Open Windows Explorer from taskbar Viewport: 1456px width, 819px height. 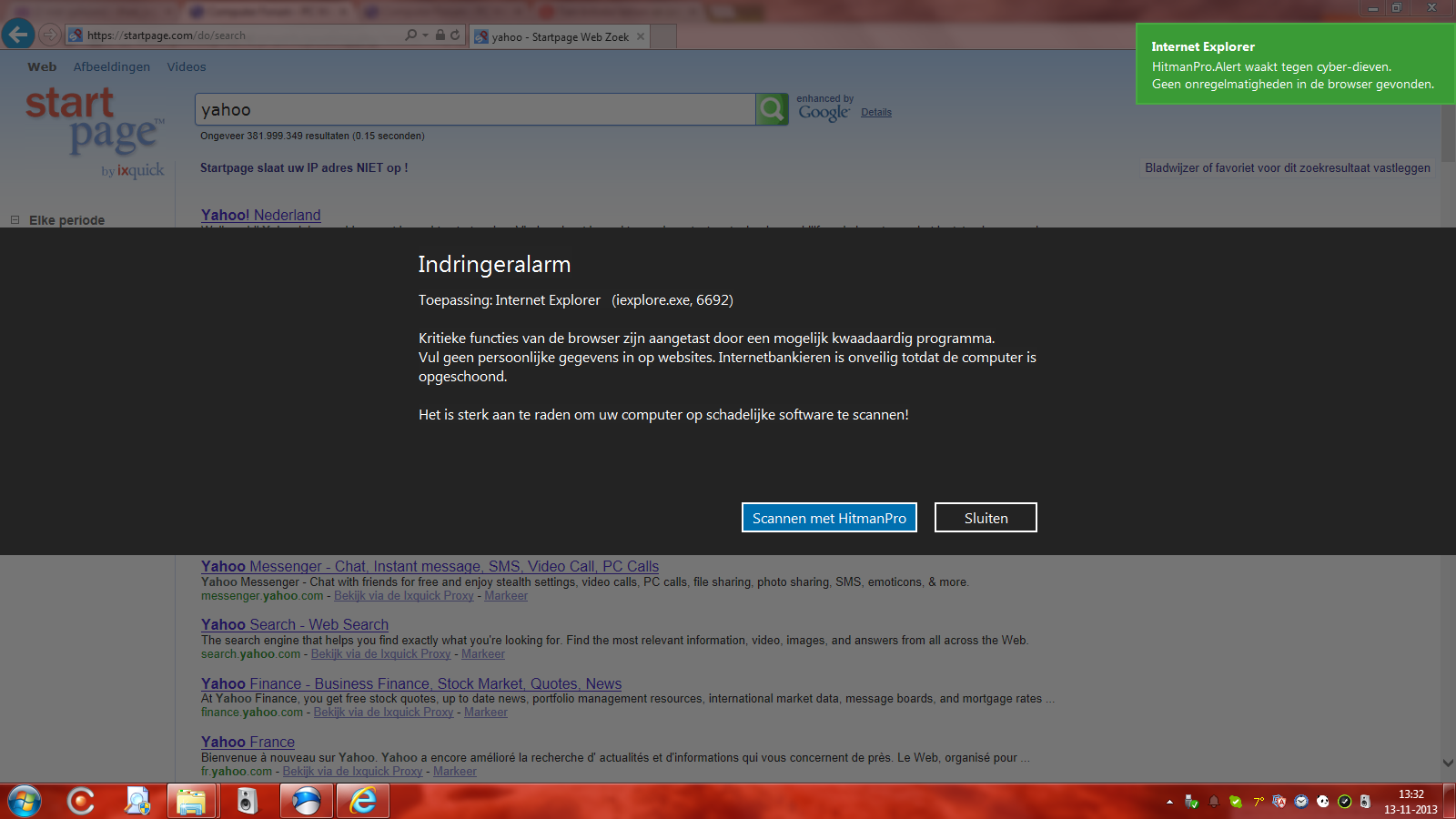click(x=191, y=801)
